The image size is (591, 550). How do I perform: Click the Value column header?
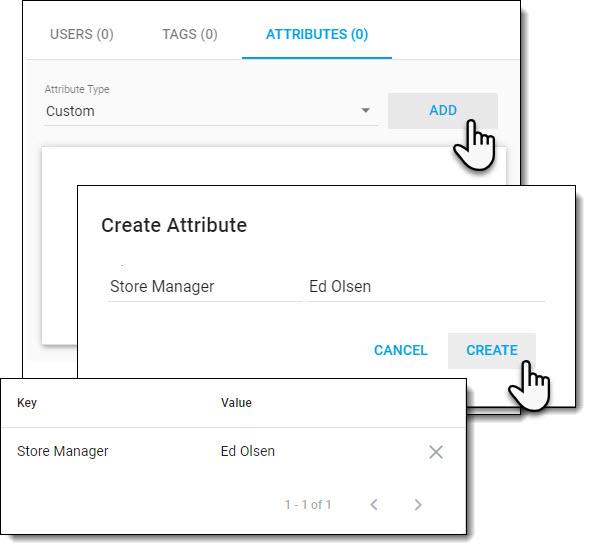point(236,403)
